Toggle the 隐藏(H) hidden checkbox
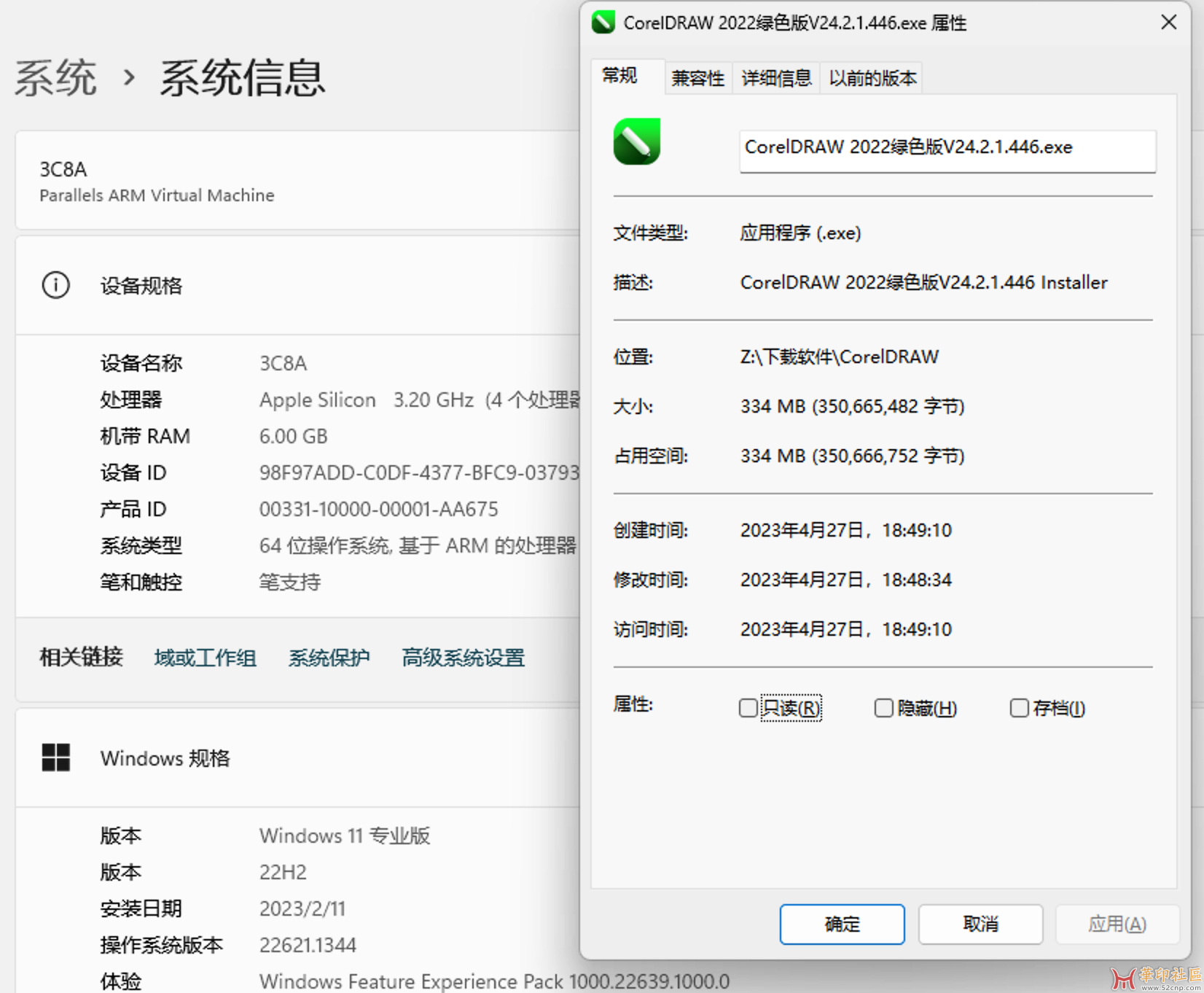Screen dimensions: 1204x993 883,708
